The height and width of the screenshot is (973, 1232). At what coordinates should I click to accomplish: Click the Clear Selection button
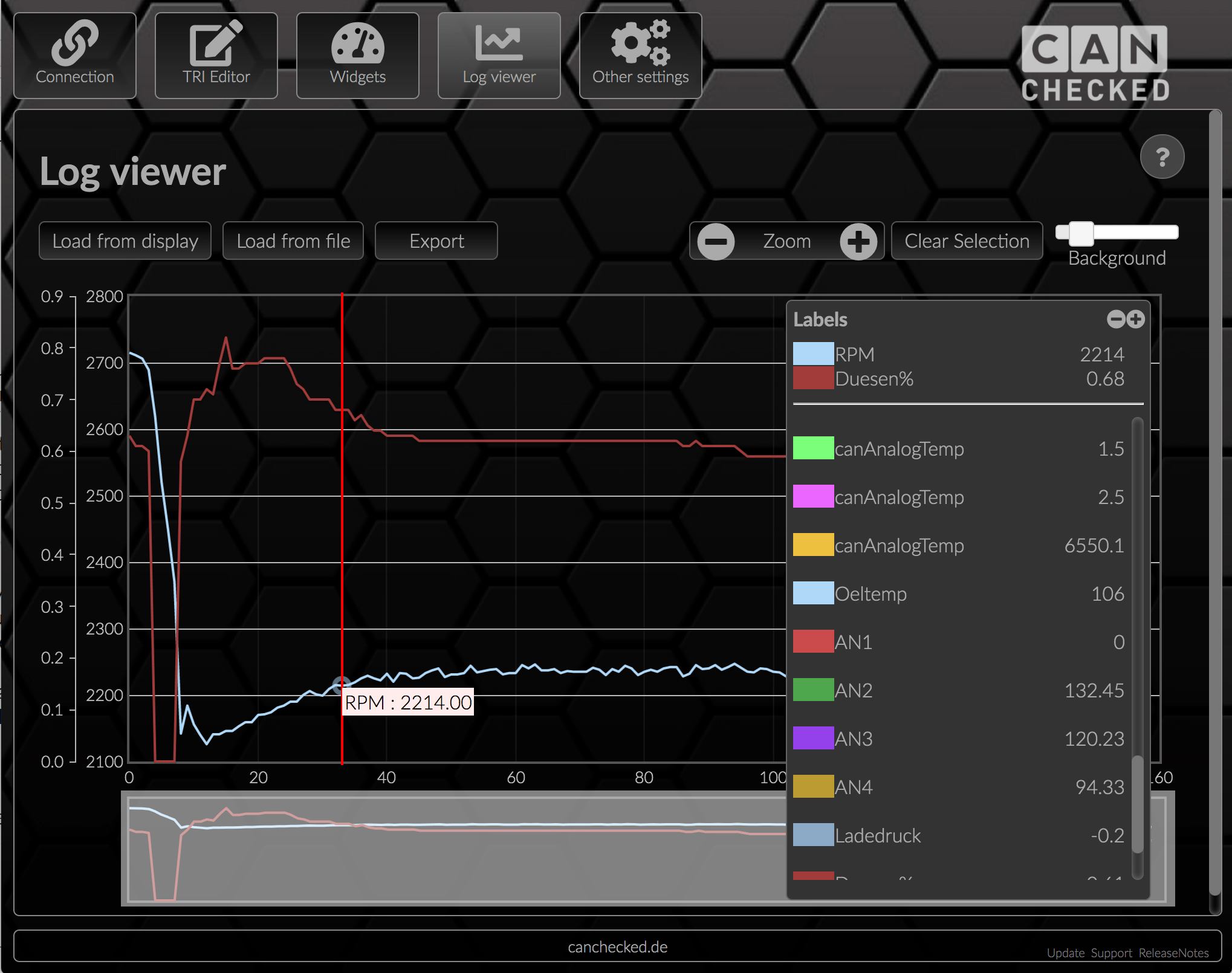click(x=966, y=241)
